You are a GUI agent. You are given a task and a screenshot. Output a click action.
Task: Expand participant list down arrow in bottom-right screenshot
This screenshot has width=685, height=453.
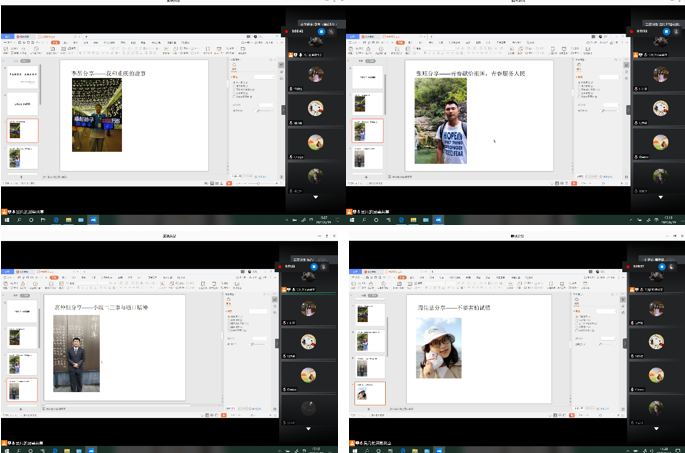658,428
